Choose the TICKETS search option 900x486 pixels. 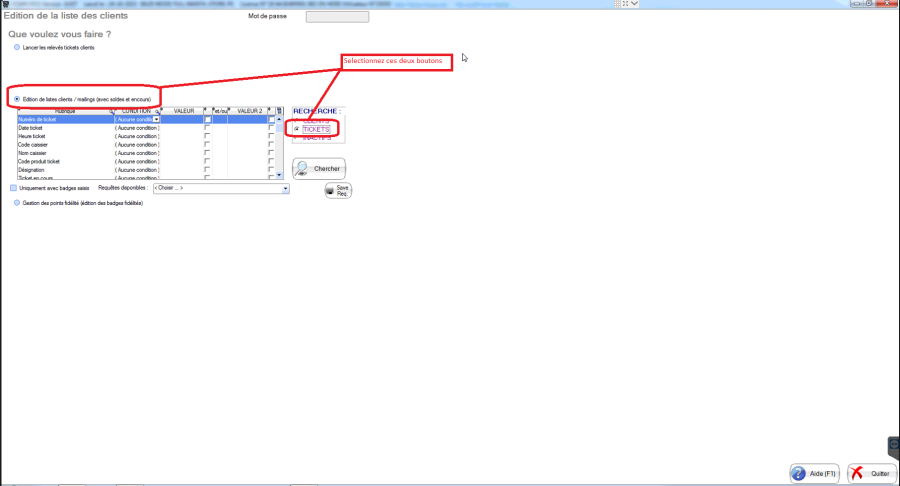click(297, 129)
